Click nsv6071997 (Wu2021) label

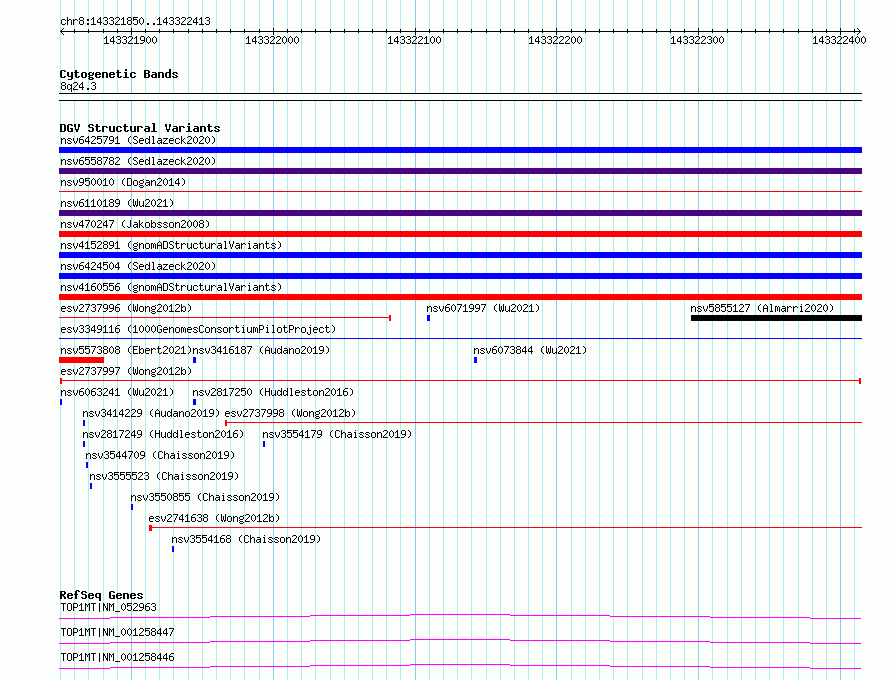pyautogui.click(x=483, y=308)
